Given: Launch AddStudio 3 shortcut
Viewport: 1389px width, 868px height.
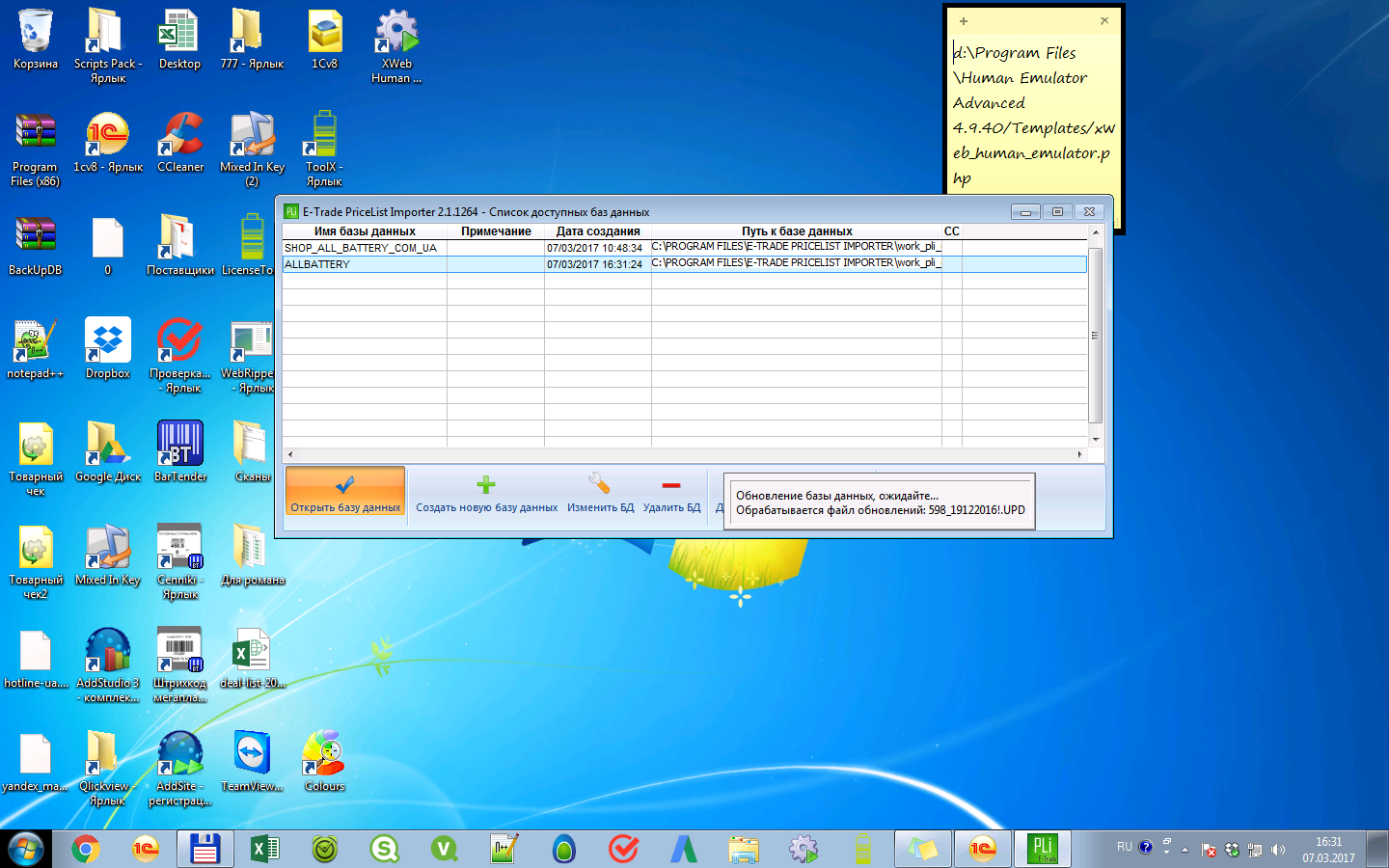Looking at the screenshot, I should [107, 665].
